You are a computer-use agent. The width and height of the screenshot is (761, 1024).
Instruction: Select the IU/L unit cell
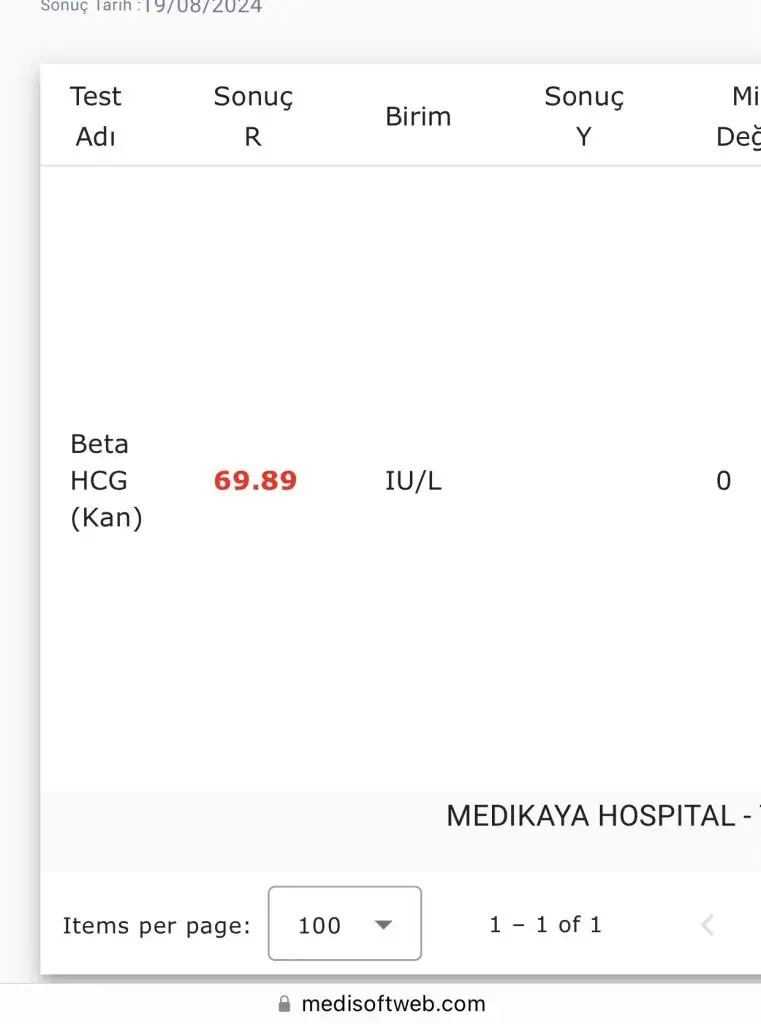pos(413,481)
